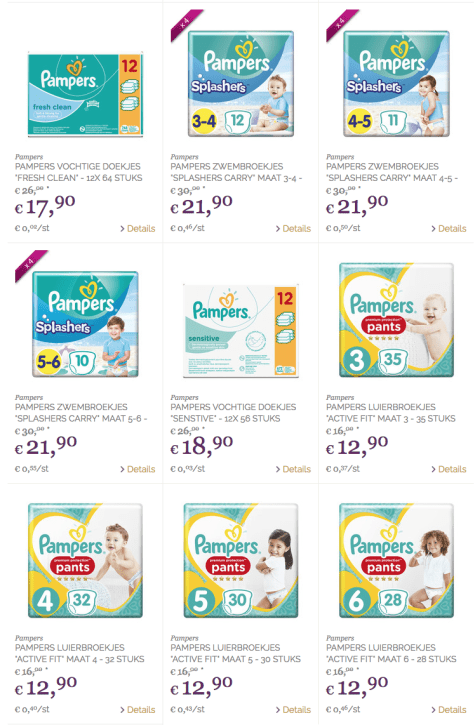Select the Splashers size 4-5 package image

coord(396,83)
